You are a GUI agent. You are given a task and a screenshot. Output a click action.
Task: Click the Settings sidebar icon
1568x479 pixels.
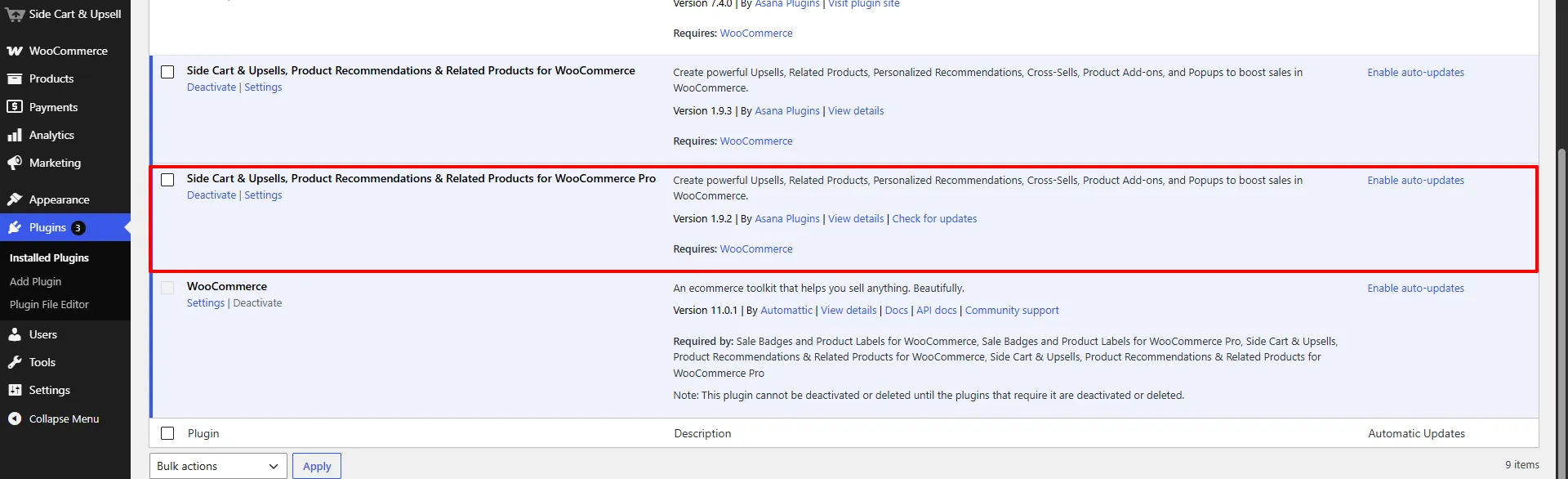15,390
